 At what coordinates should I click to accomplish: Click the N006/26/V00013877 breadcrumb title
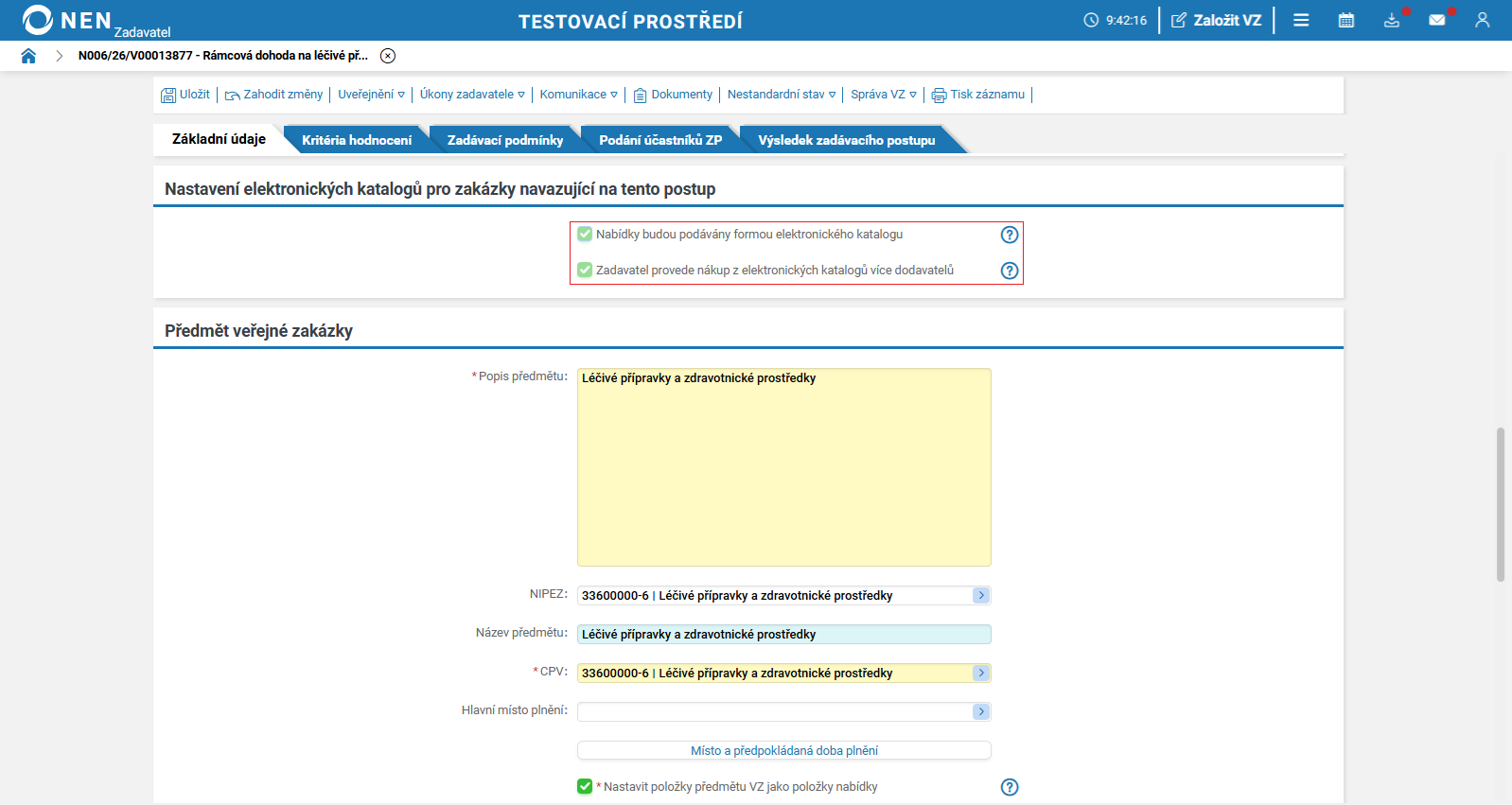click(223, 56)
